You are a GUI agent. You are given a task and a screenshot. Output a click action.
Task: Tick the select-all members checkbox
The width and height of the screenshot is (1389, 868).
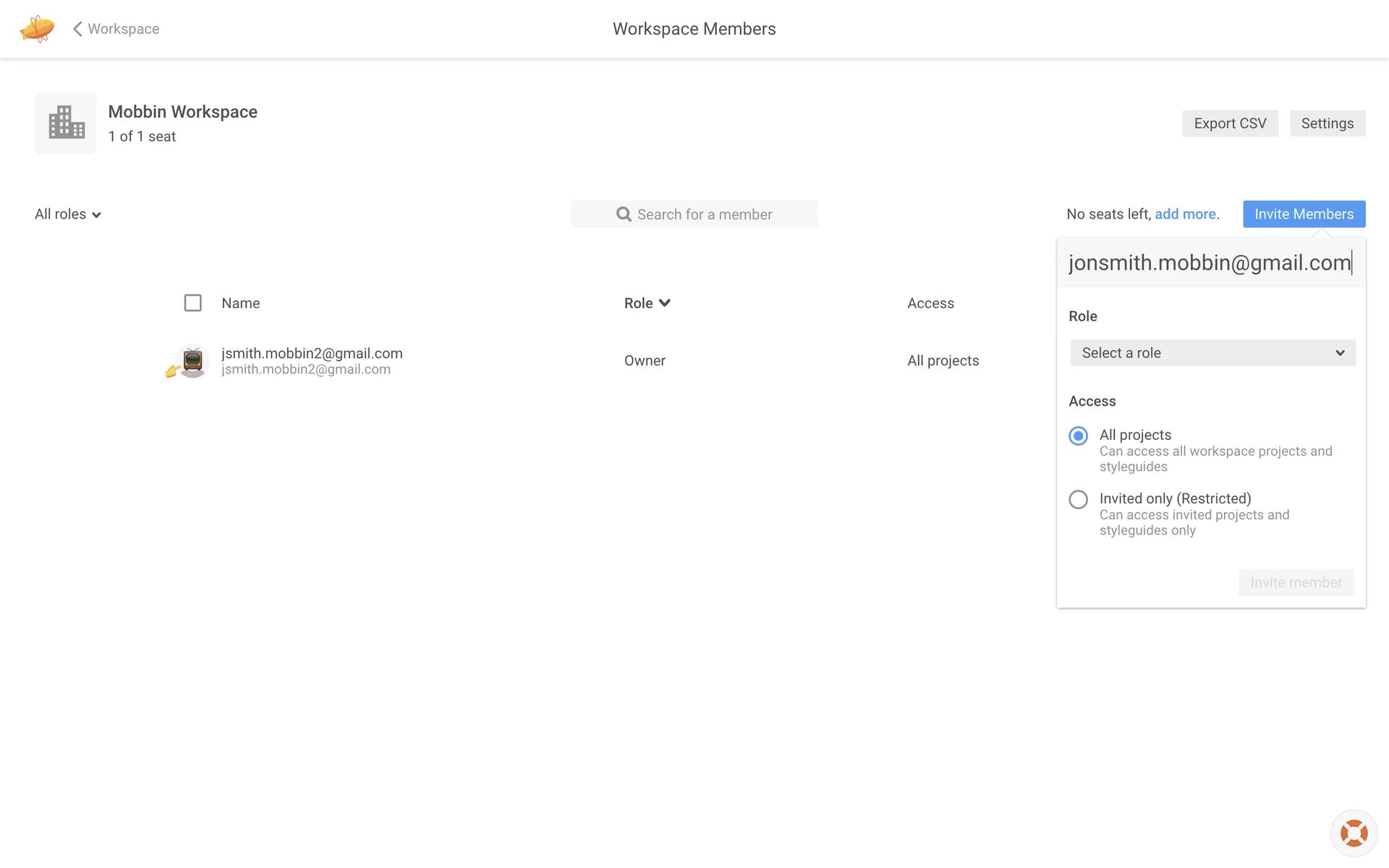[192, 303]
